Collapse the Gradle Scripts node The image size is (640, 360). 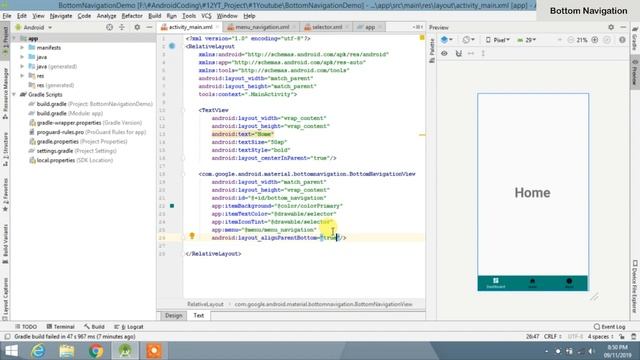[x=15, y=95]
